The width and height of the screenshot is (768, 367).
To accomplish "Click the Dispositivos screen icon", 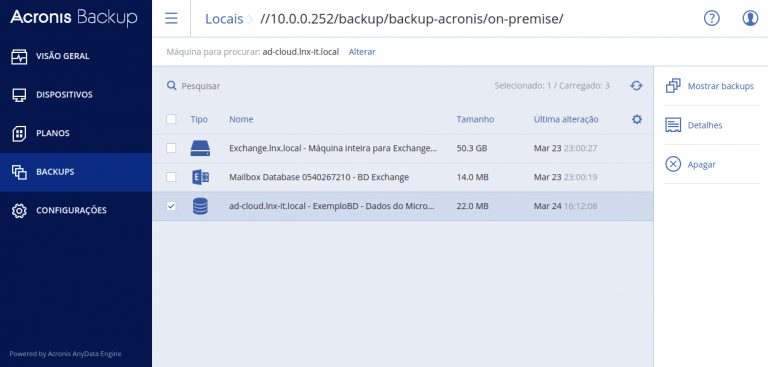I will point(19,95).
